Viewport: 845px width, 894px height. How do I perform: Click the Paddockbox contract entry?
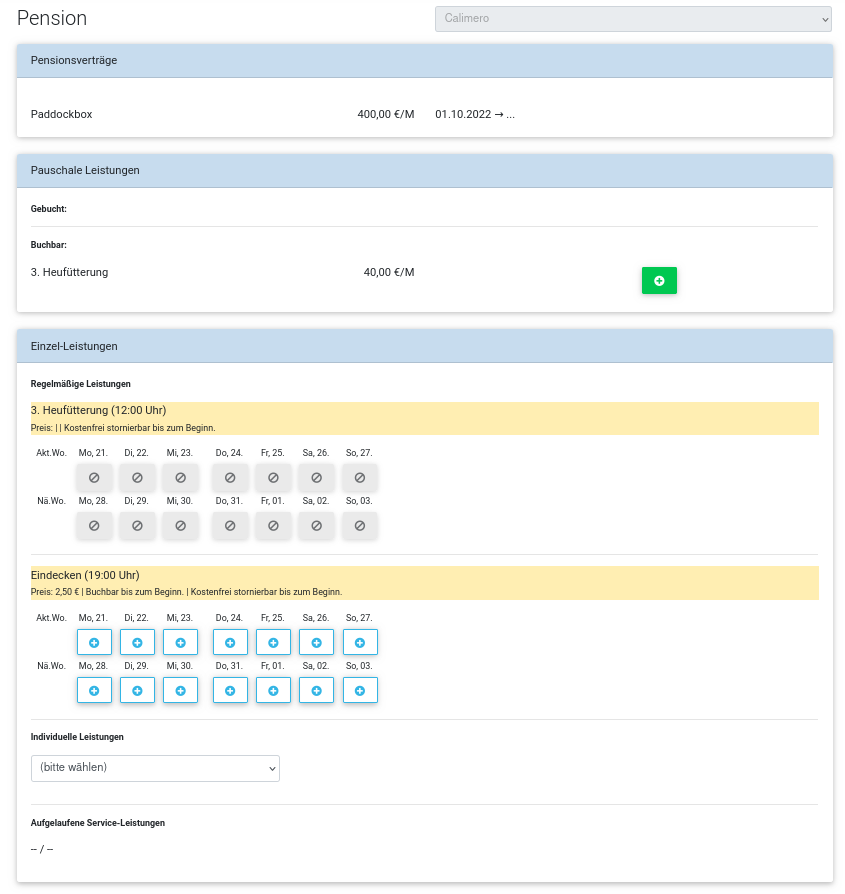62,114
